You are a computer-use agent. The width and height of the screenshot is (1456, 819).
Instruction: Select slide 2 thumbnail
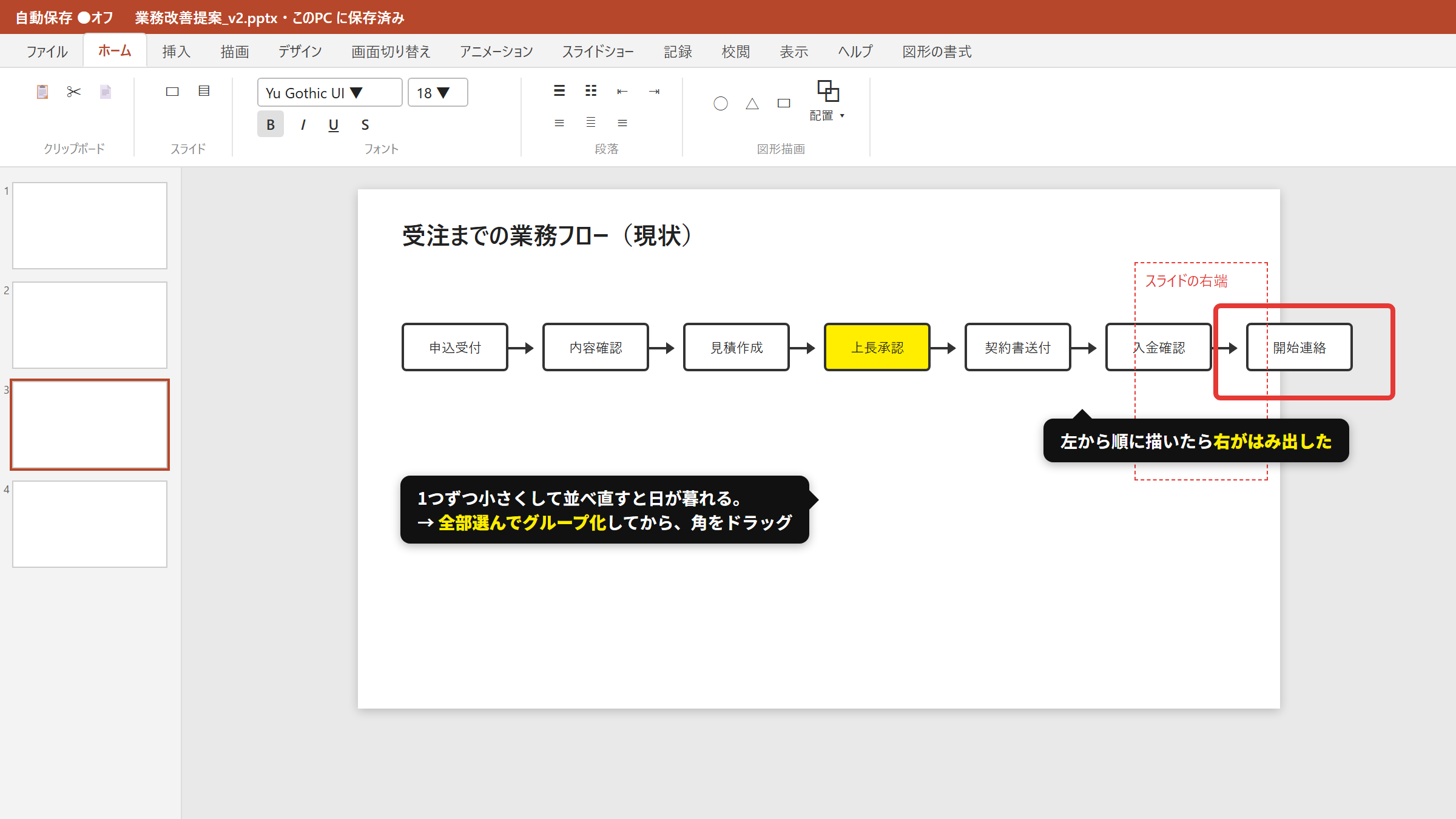90,325
